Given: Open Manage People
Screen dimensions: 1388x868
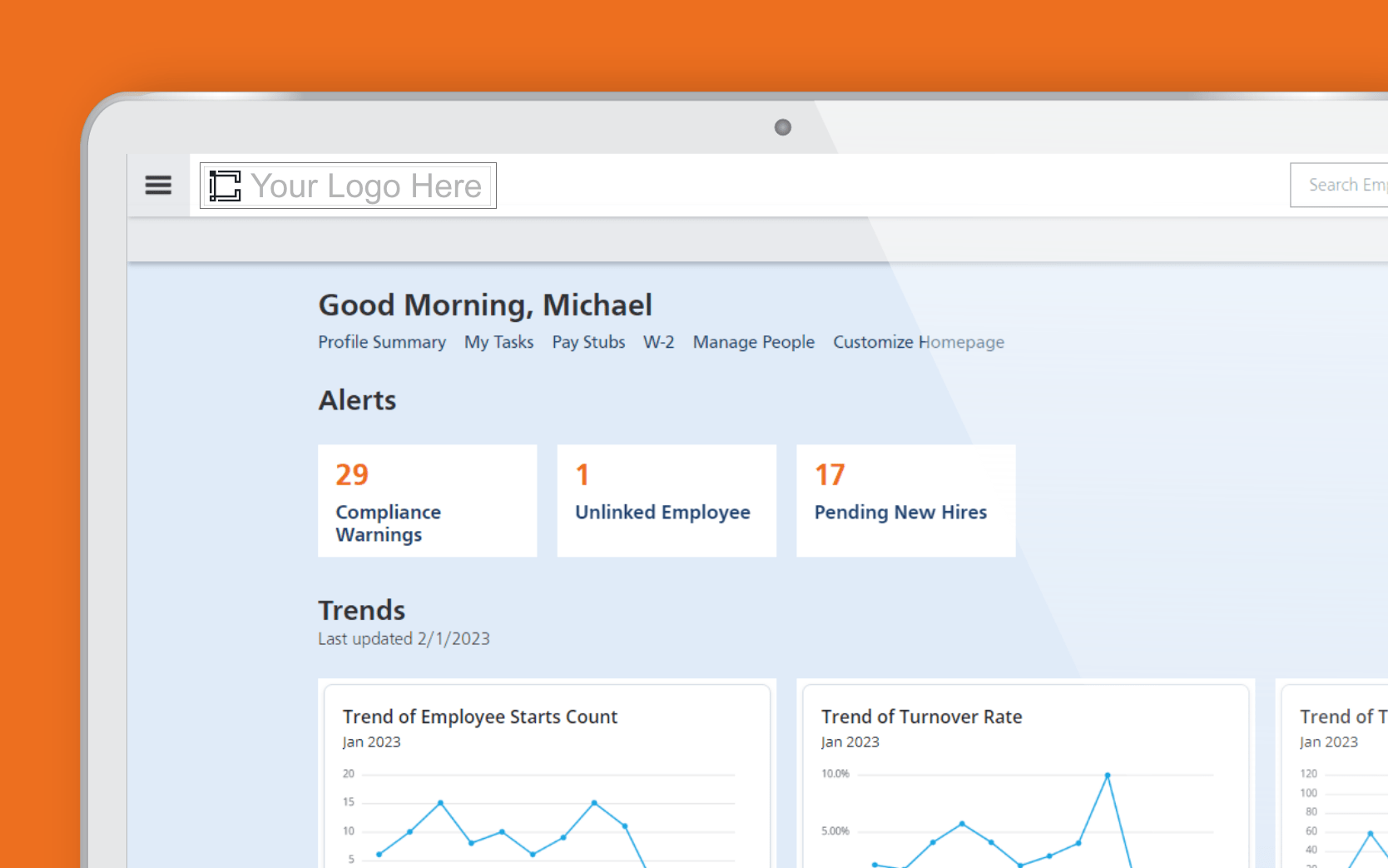Looking at the screenshot, I should click(754, 342).
